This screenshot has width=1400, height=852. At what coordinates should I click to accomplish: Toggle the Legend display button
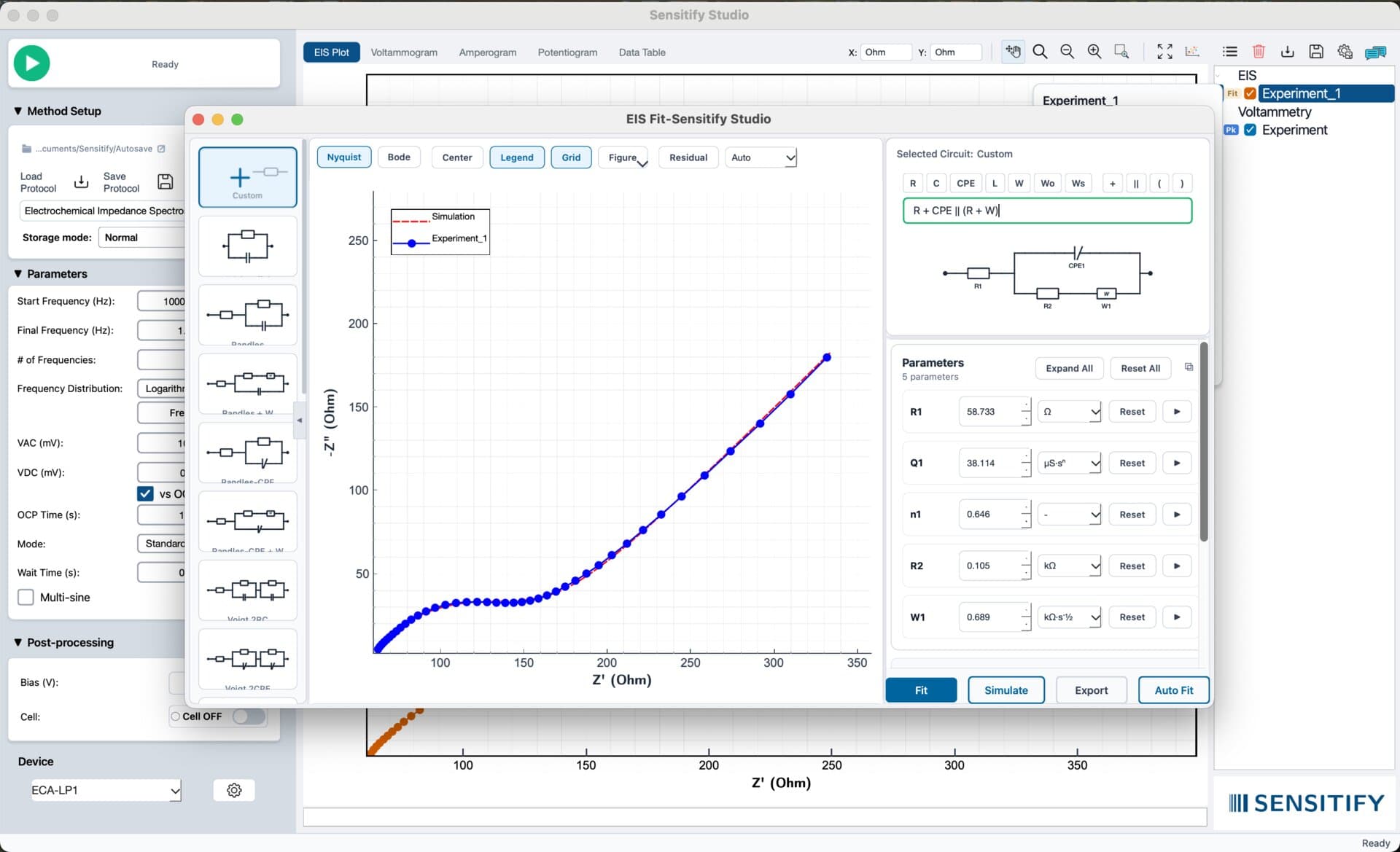516,157
